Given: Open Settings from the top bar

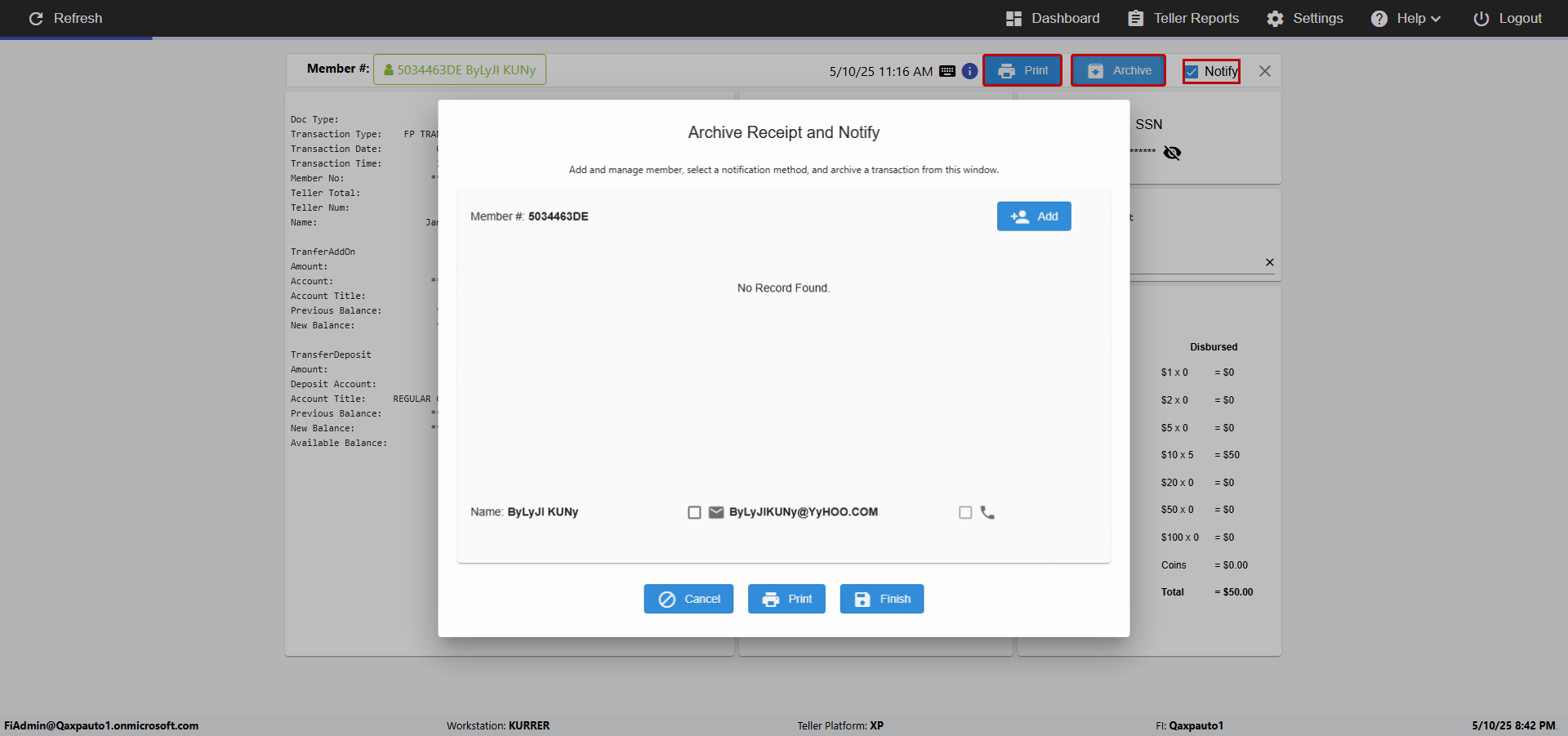Looking at the screenshot, I should pos(1305,18).
